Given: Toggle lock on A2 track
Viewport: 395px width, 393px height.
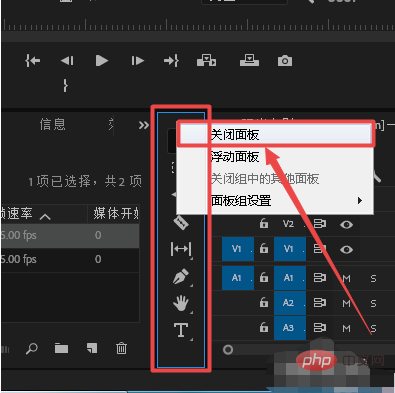Looking at the screenshot, I should 264,302.
